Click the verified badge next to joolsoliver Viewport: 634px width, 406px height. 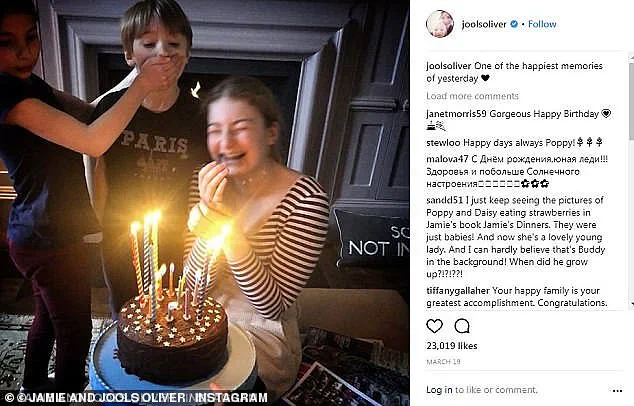click(x=513, y=24)
